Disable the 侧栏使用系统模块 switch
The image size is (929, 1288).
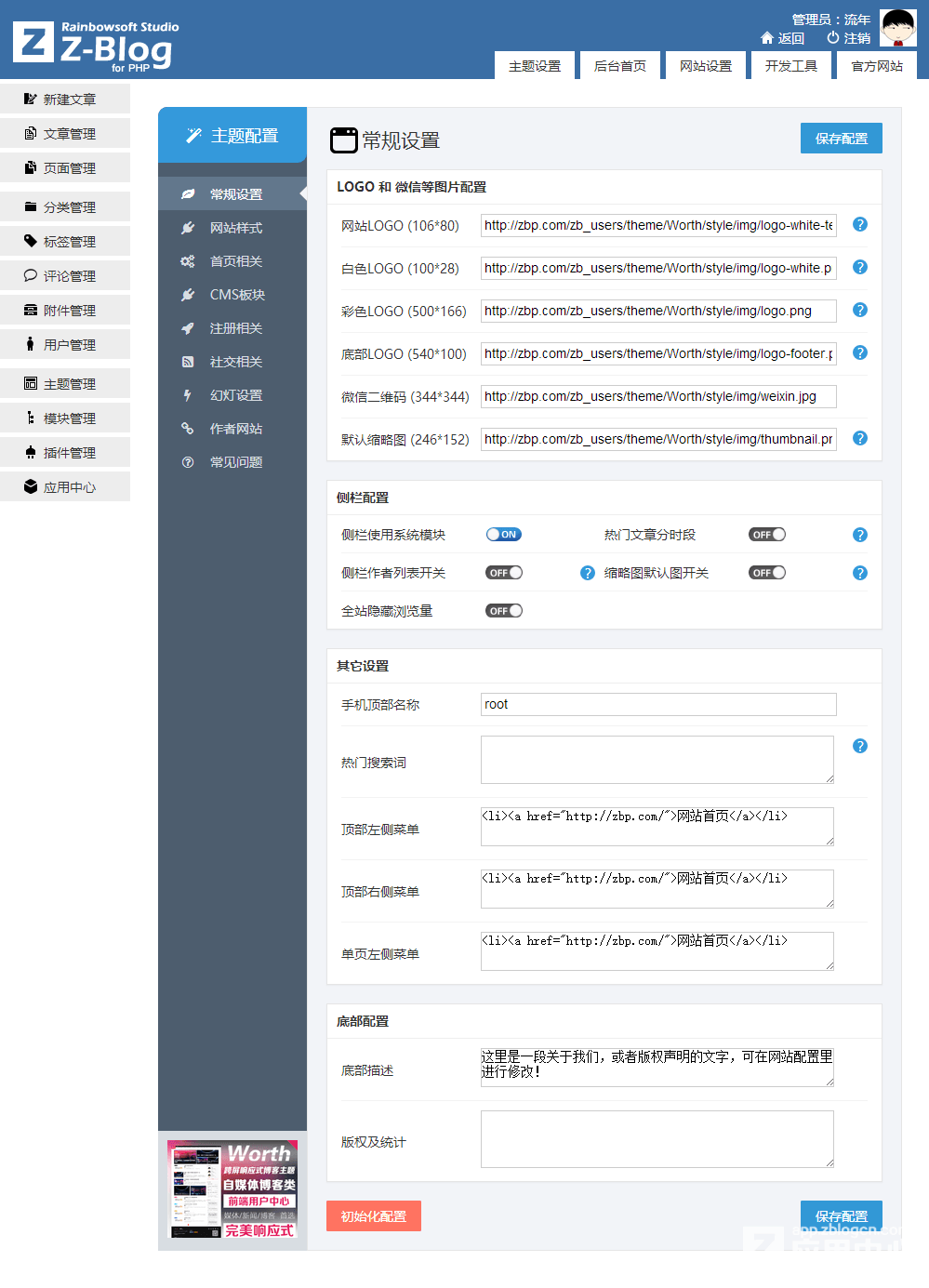[x=504, y=535]
